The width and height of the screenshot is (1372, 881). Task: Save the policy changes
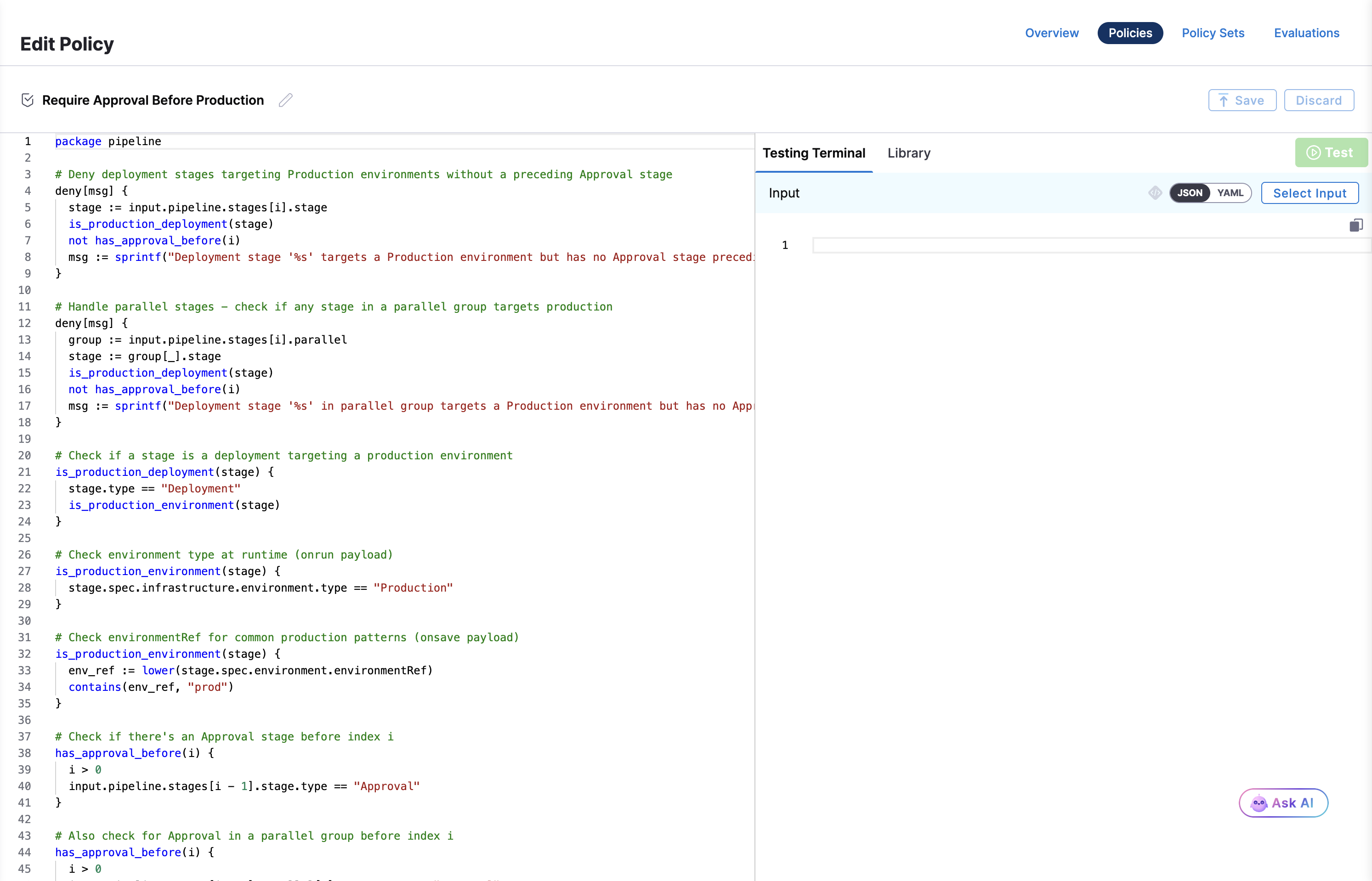1242,101
